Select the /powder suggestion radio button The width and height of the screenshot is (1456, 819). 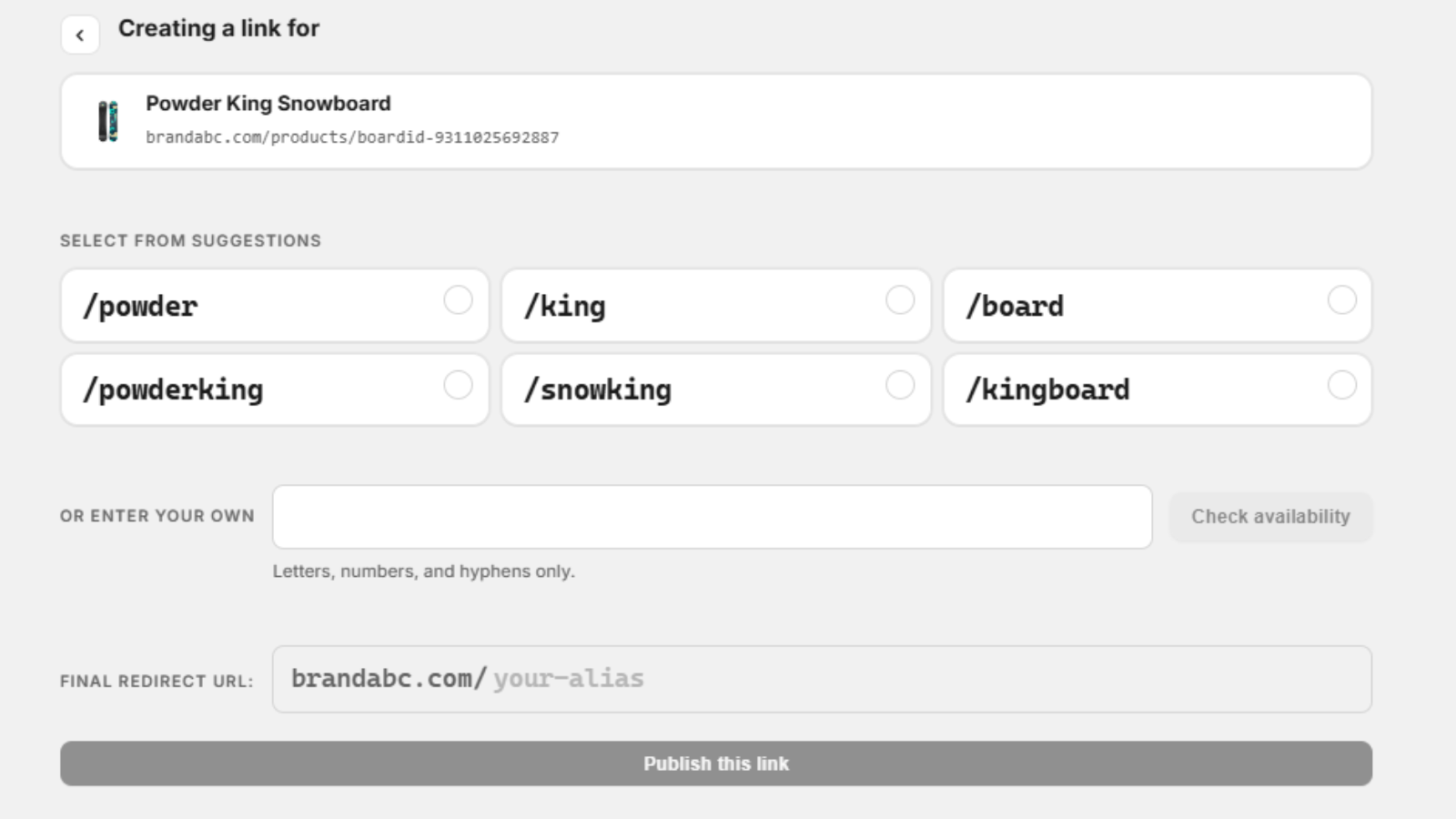[458, 300]
